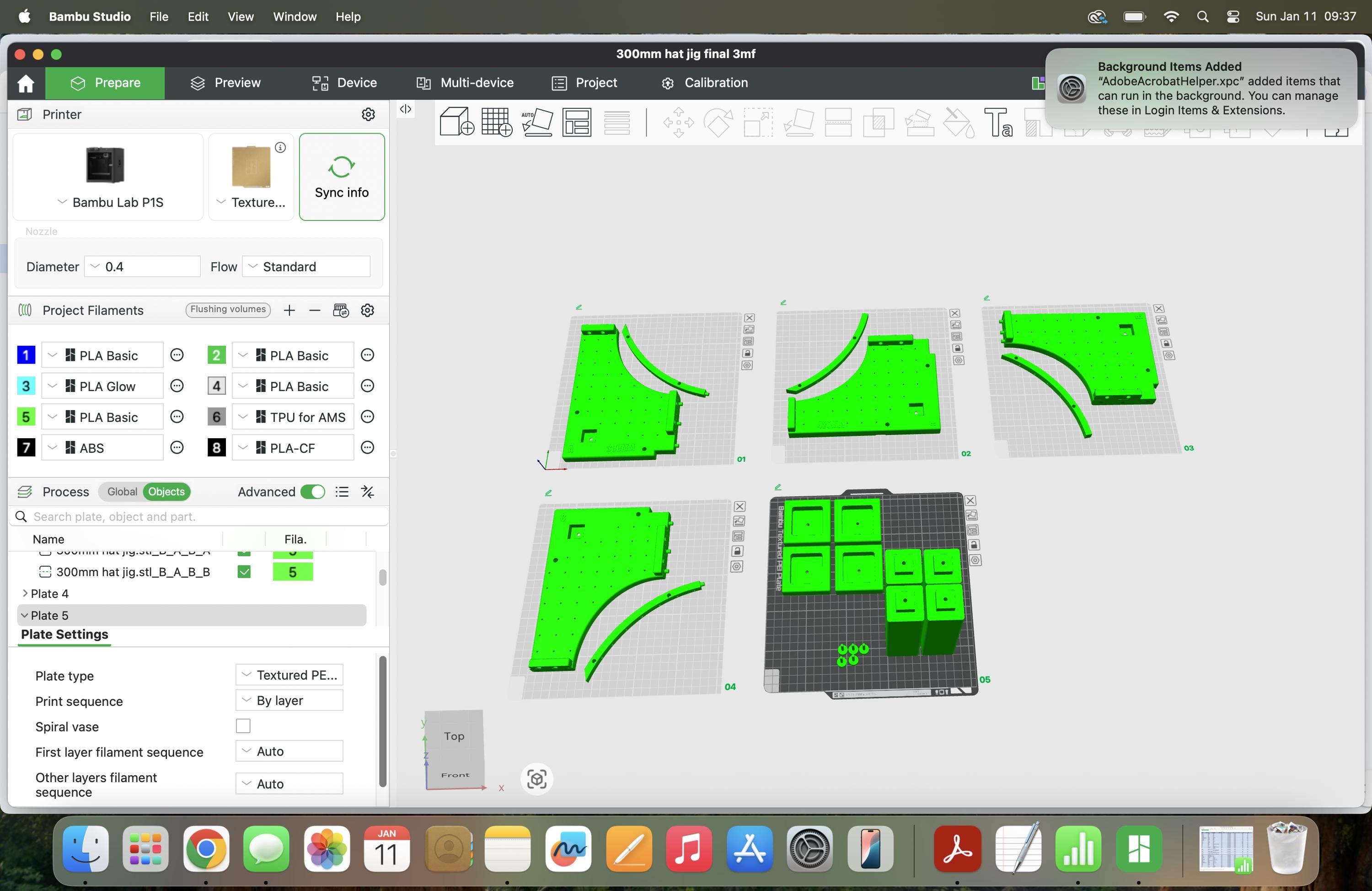This screenshot has width=1372, height=891.
Task: Select the Move tool in the toolbar
Action: coord(679,122)
